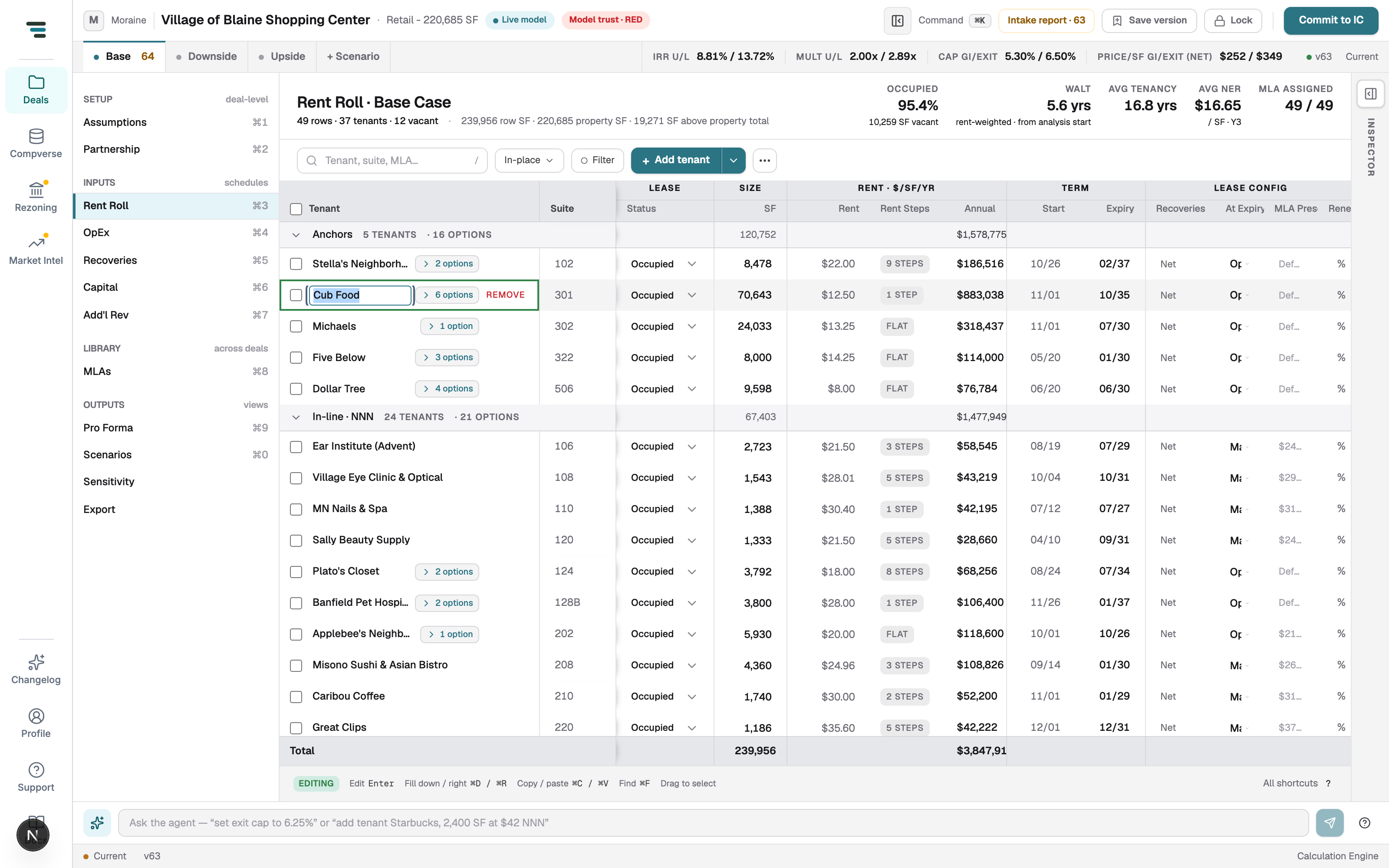Click the Cub Food name edit field
Screen dimensions: 1389x868
pyautogui.click(x=360, y=295)
